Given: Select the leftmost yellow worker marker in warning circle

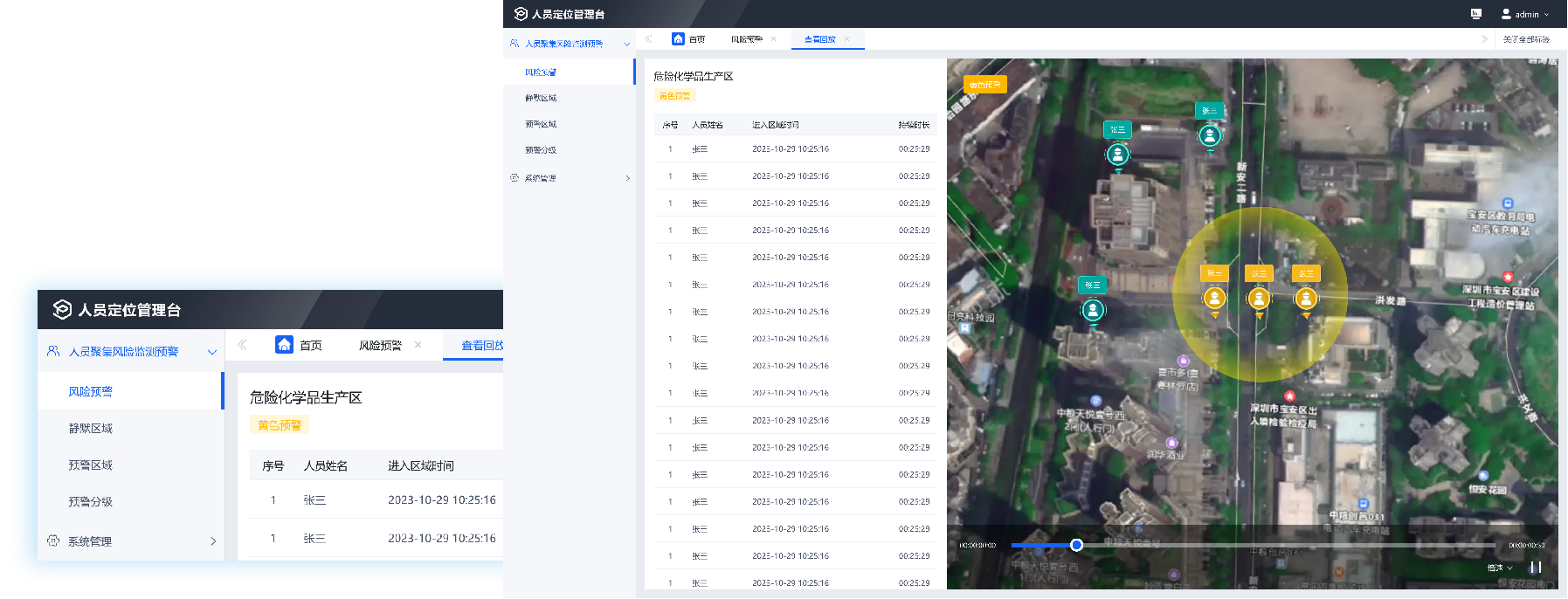Looking at the screenshot, I should coord(1214,299).
